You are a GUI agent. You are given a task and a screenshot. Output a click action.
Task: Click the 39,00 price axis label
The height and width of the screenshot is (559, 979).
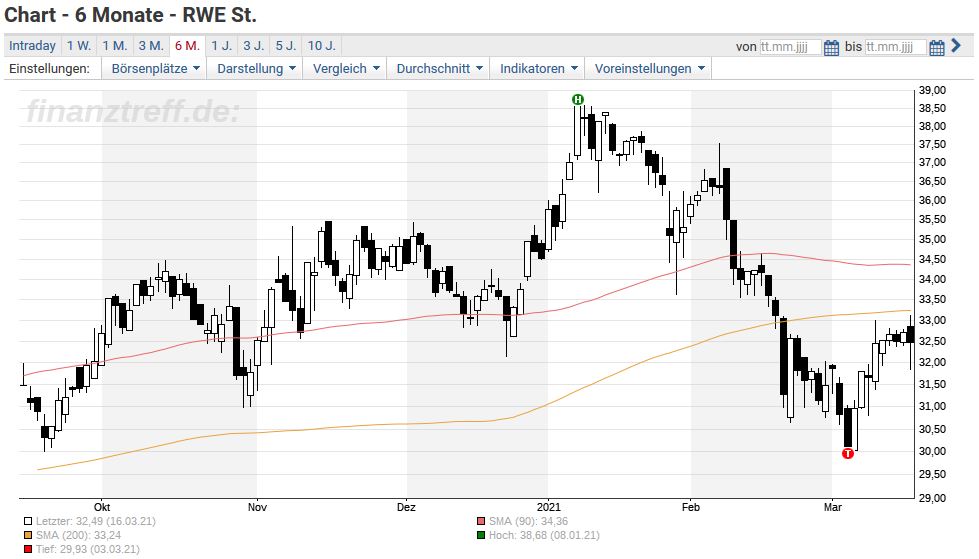tap(933, 90)
